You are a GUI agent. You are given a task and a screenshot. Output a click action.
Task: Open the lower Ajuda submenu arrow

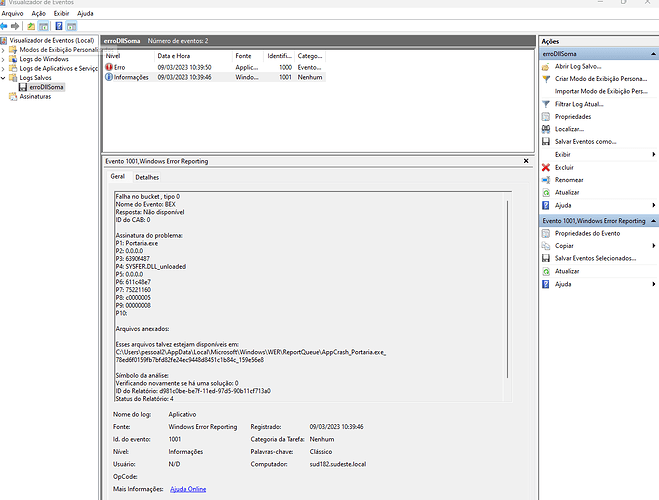point(654,284)
